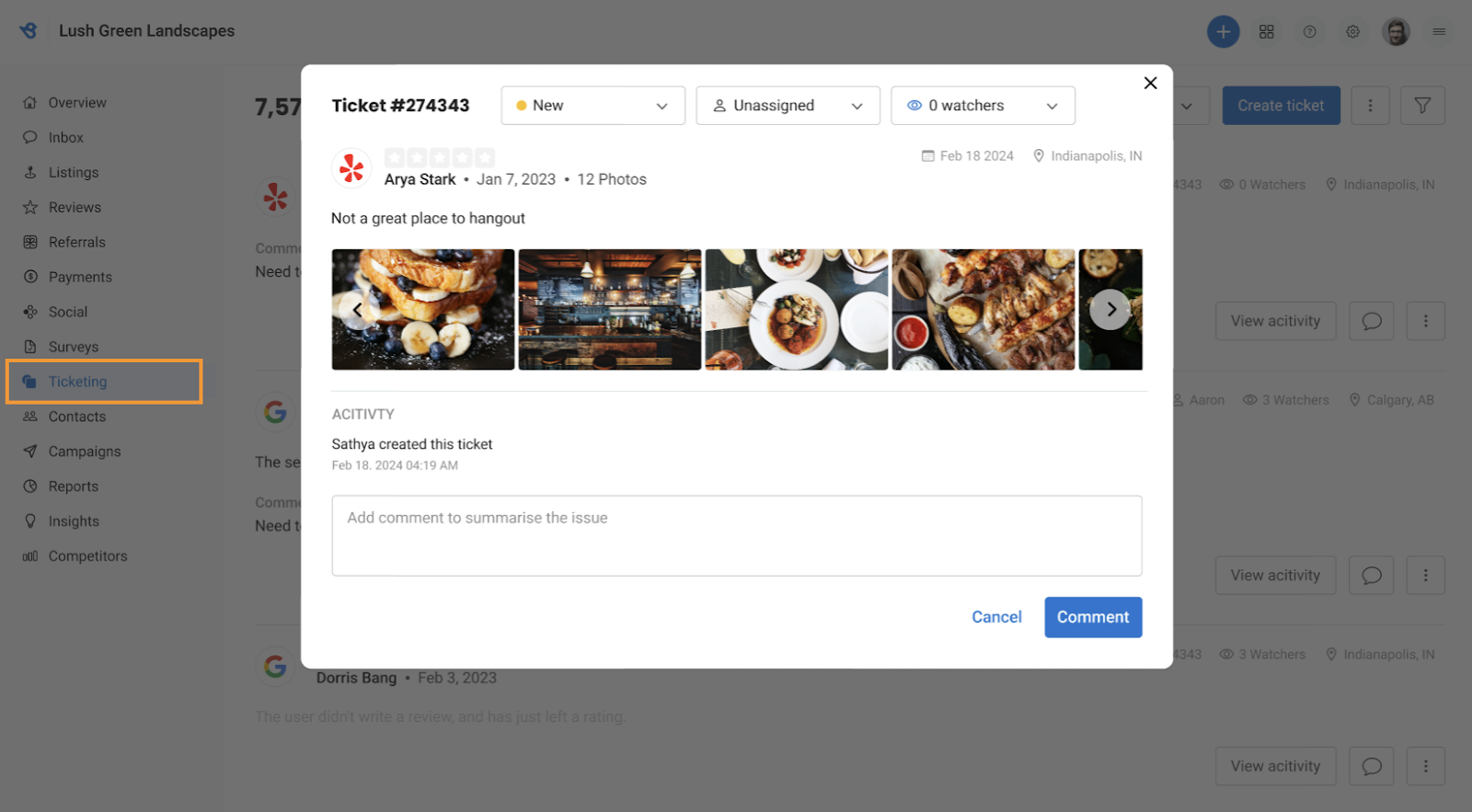1472x812 pixels.
Task: Click the Cancel link
Action: [x=996, y=617]
